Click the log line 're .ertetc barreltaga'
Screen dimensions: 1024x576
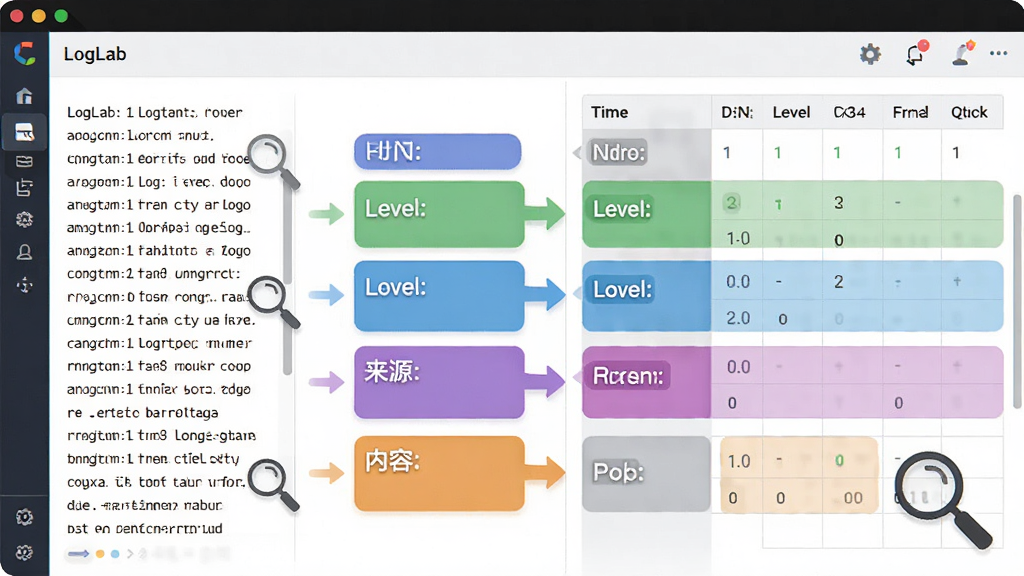[x=143, y=413]
